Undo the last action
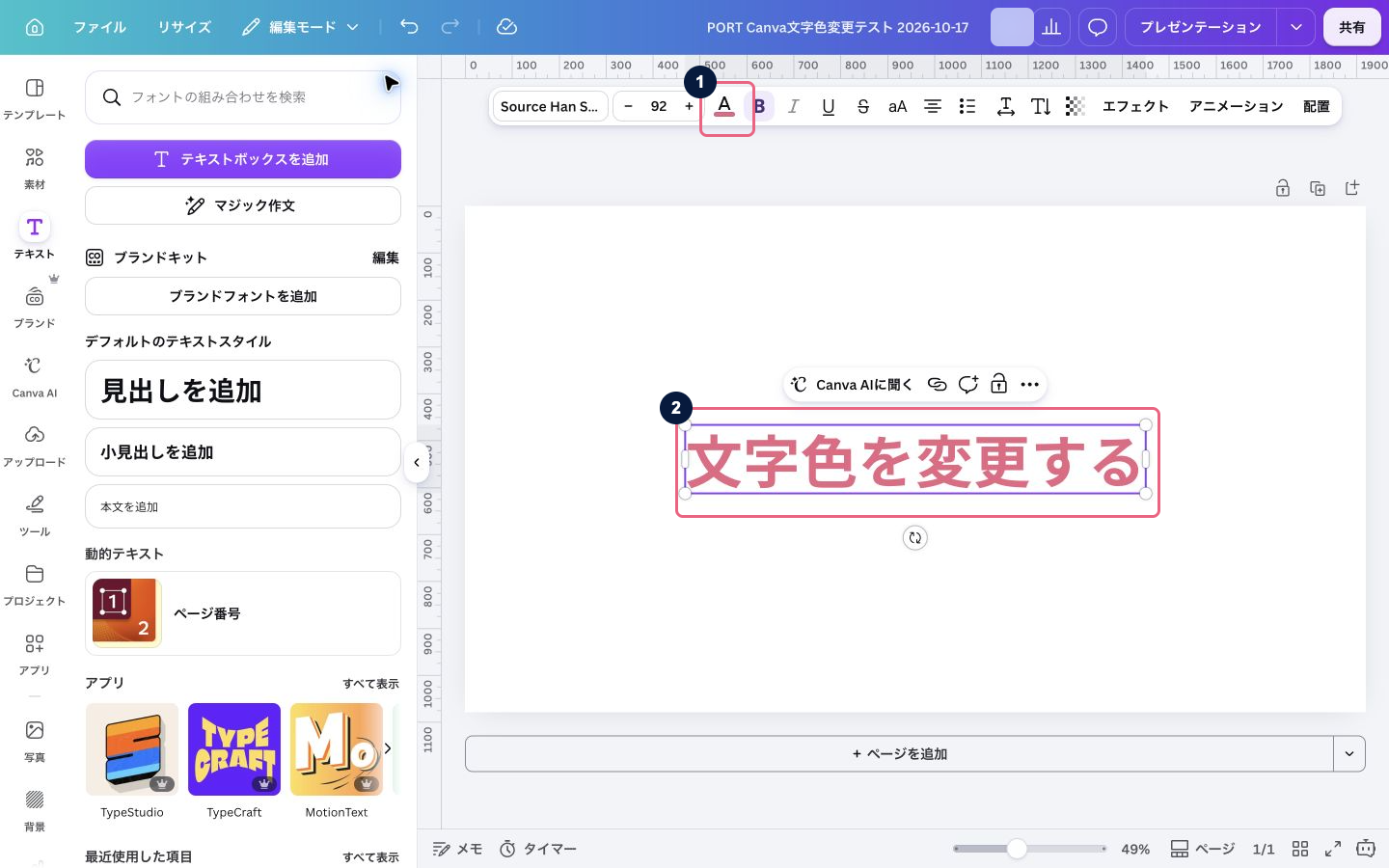This screenshot has height=868, width=1389. 409,27
